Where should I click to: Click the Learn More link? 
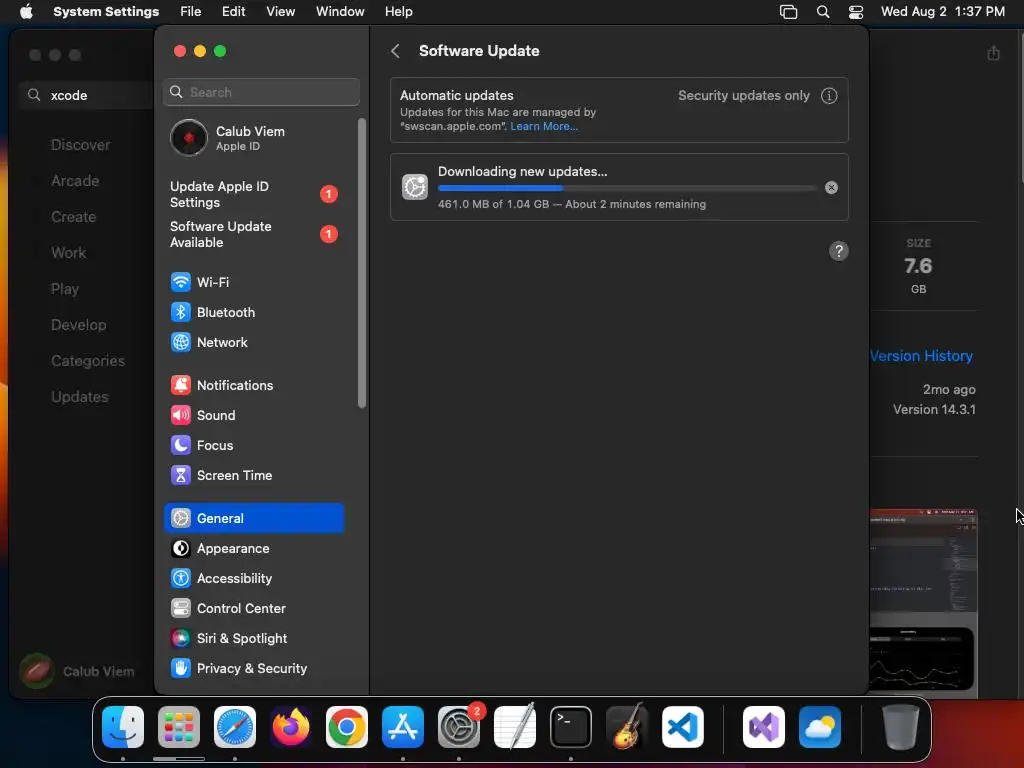click(544, 126)
